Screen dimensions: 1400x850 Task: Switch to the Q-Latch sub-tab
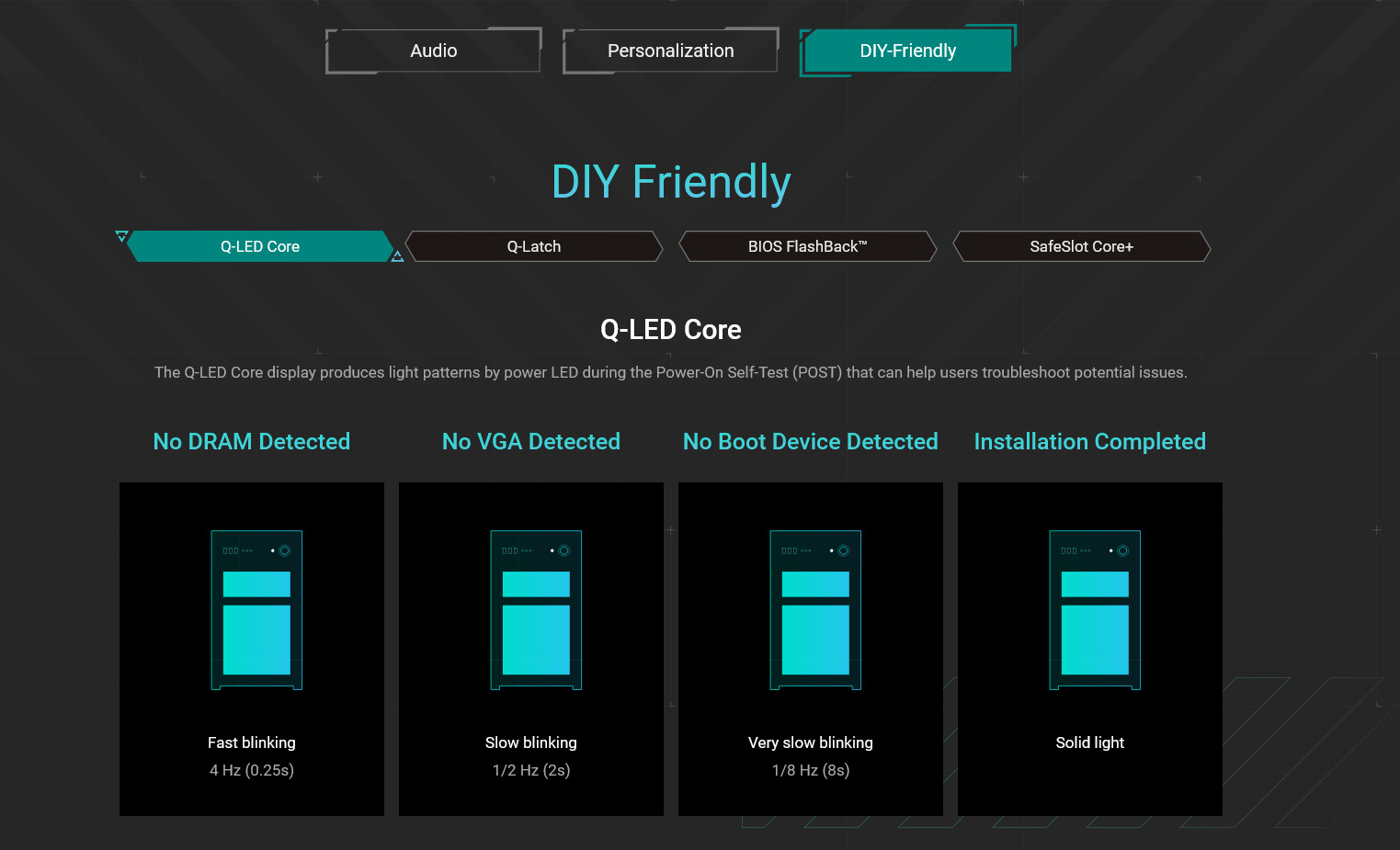pyautogui.click(x=534, y=246)
